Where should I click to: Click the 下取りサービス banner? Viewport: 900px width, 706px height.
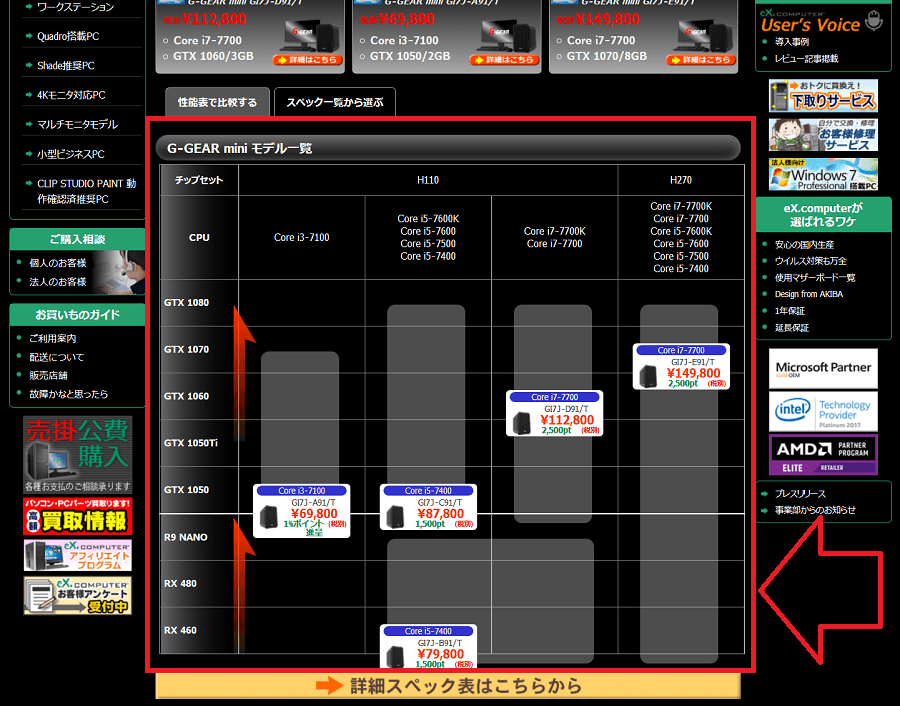(x=823, y=96)
